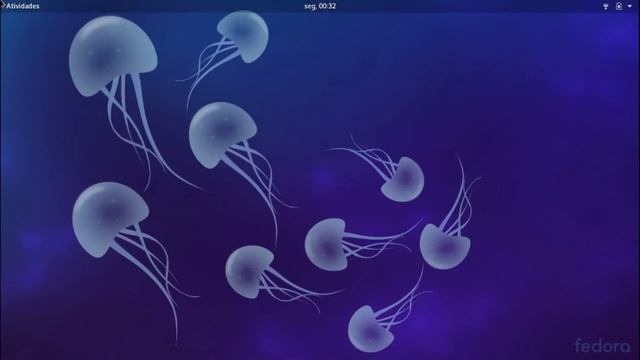Click the battery status icon
This screenshot has width=640, height=360.
click(619, 6)
